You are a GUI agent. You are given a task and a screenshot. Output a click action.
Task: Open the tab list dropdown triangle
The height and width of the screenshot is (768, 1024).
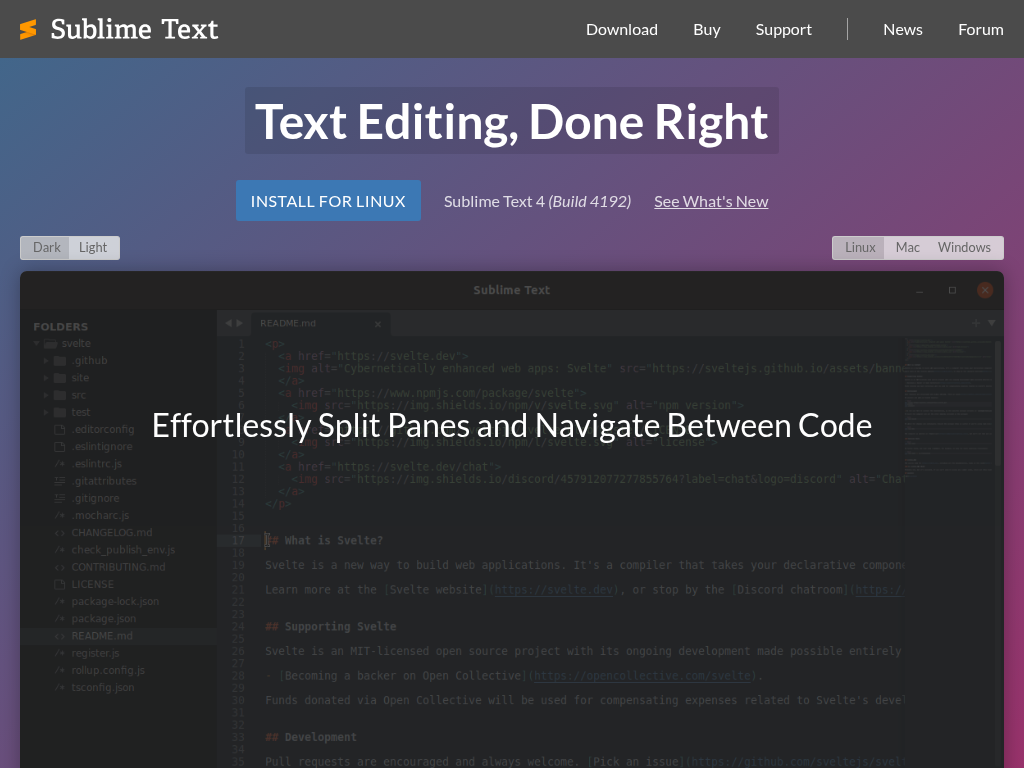(991, 323)
